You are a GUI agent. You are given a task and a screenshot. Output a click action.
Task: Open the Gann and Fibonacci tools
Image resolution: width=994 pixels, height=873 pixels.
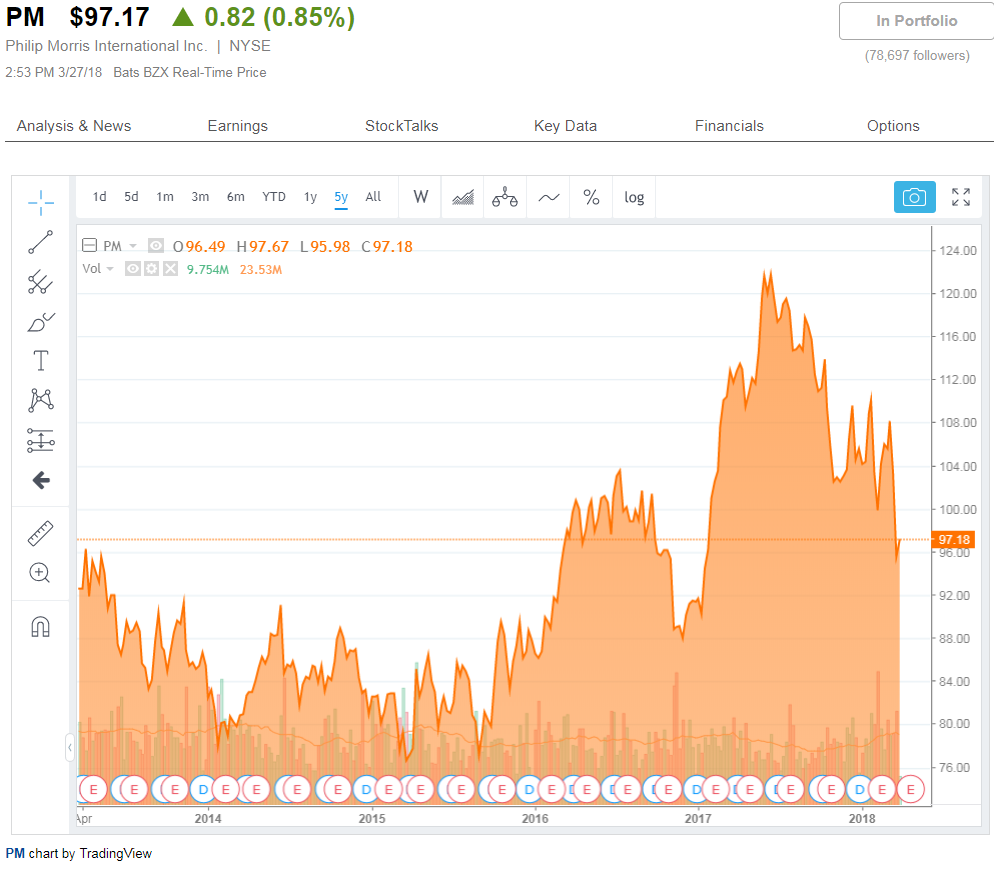40,282
